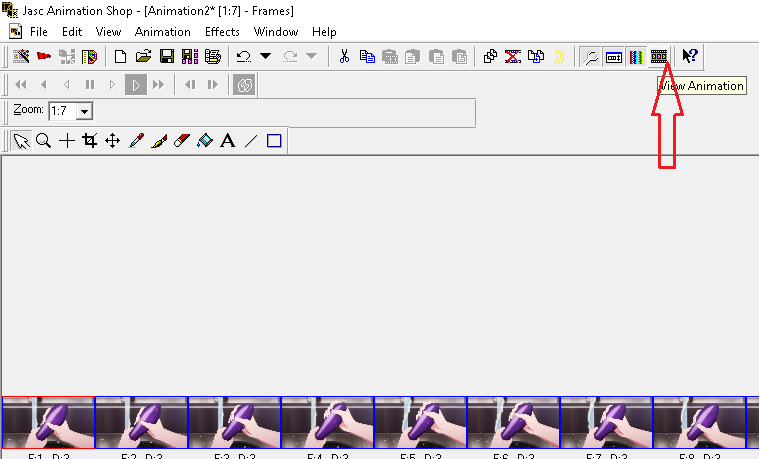This screenshot has height=459, width=759.
Task: Select frame F:8 thumbnail
Action: pos(699,422)
